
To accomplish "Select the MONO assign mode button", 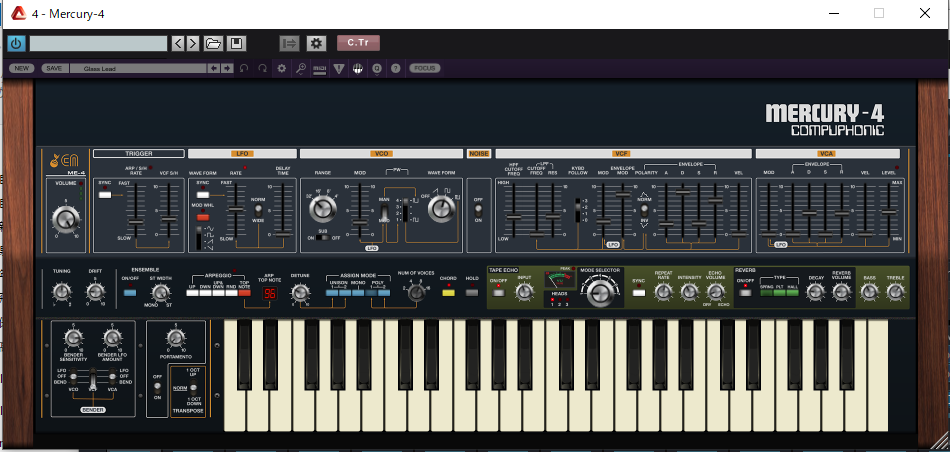I will tap(358, 293).
